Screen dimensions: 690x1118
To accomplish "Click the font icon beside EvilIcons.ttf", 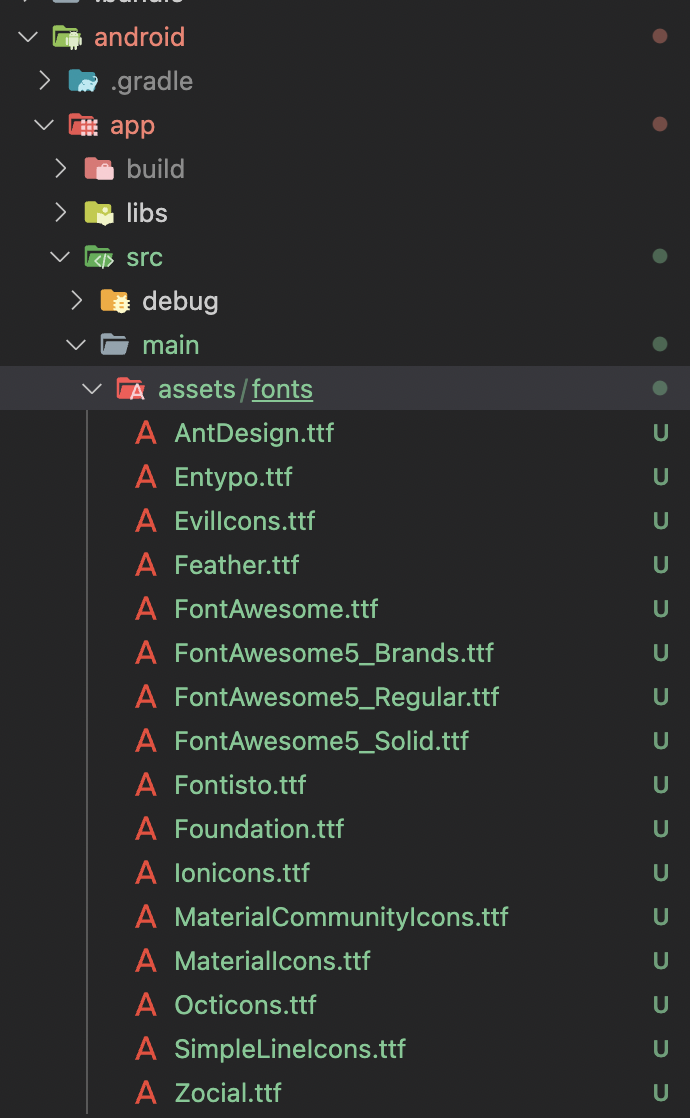I will [x=146, y=521].
